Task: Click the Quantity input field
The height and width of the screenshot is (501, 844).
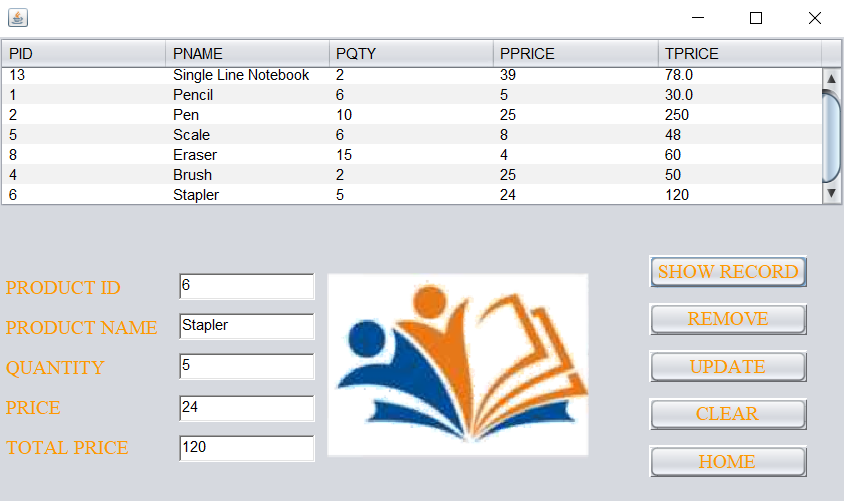Action: [247, 366]
